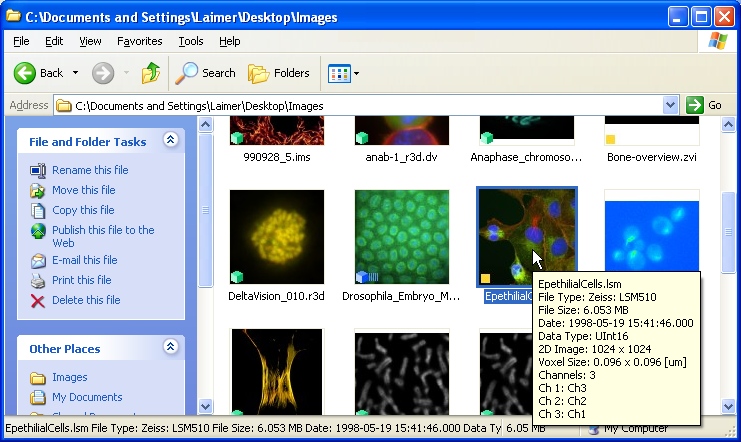Click the Images folder icon in Other Places
The image size is (741, 442).
click(x=38, y=378)
